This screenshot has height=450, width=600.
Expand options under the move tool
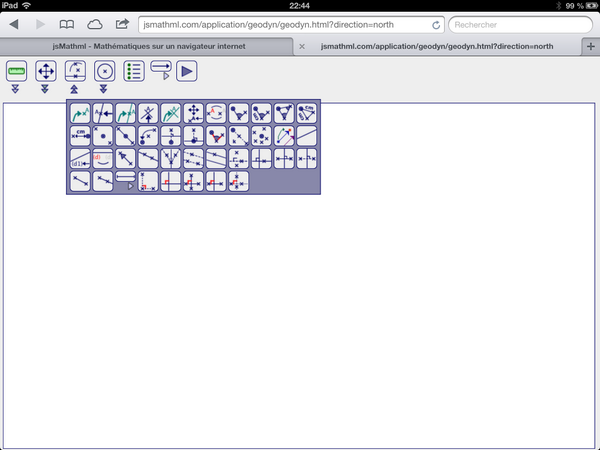pos(45,90)
